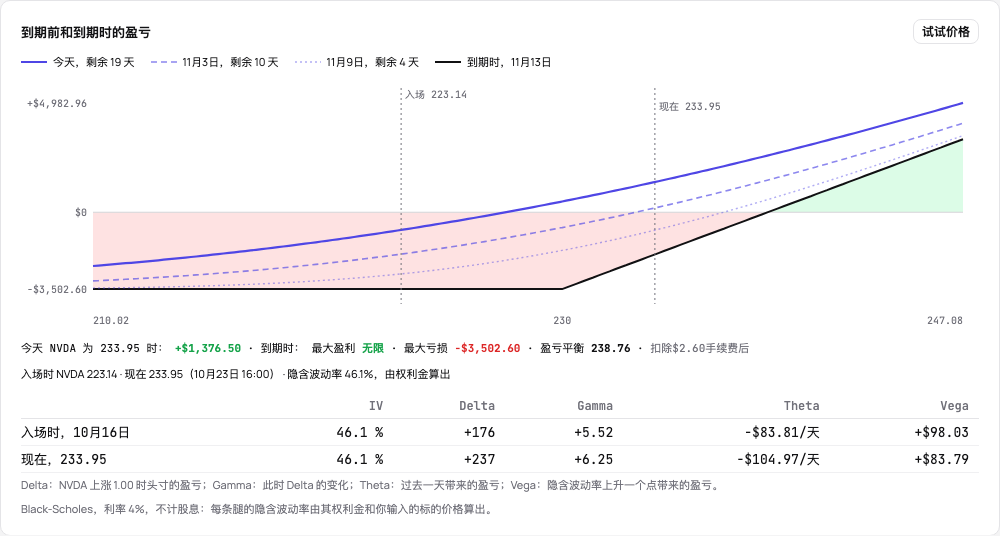
Task: Click the -$3,502.60 y-axis label
Action: tap(57, 289)
